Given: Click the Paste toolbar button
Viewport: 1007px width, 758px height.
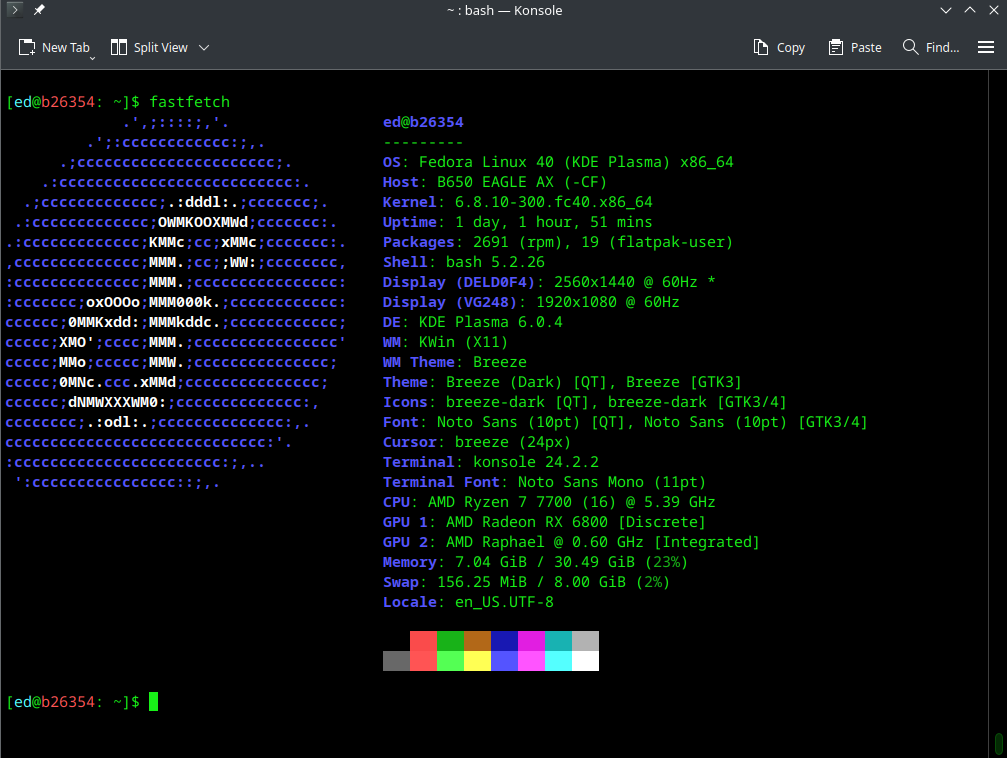Looking at the screenshot, I should [855, 48].
